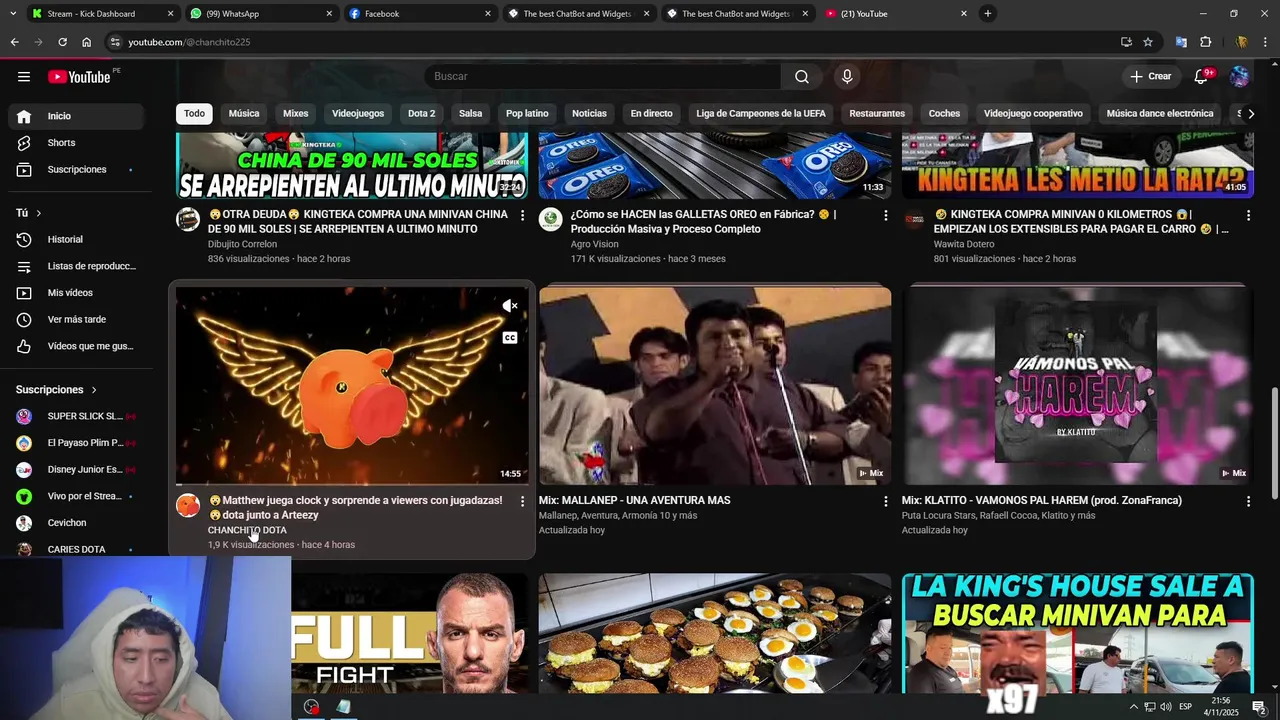Open Historial in the sidebar
1280x720 pixels.
76,240
